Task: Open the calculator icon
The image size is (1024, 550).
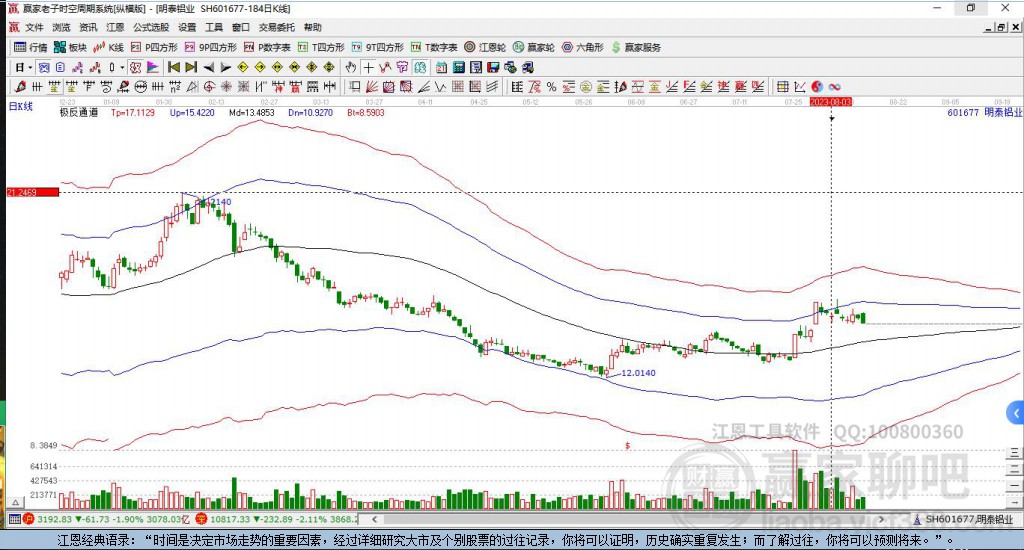Action: tap(458, 67)
